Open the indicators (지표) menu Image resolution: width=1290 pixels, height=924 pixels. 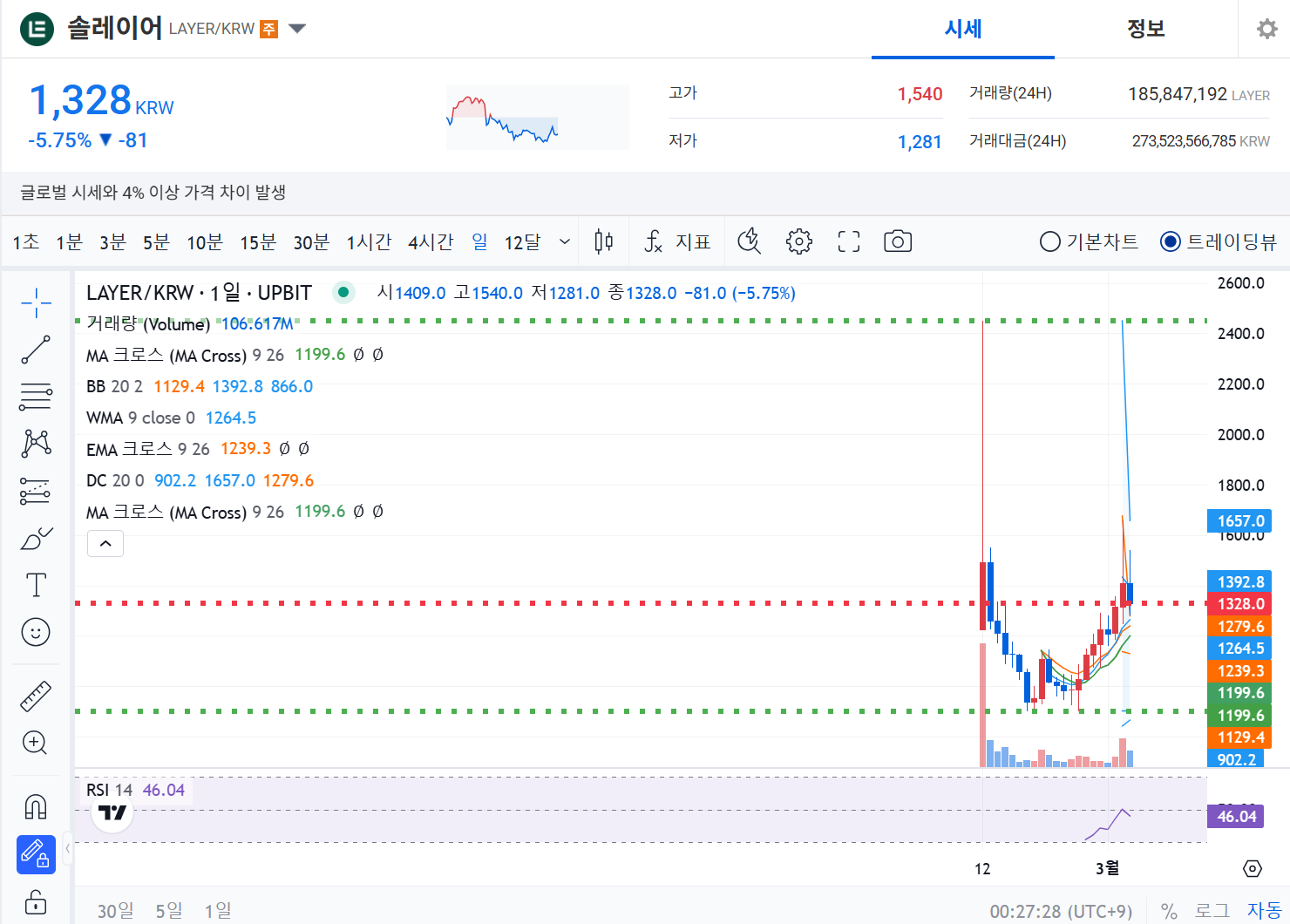click(678, 241)
